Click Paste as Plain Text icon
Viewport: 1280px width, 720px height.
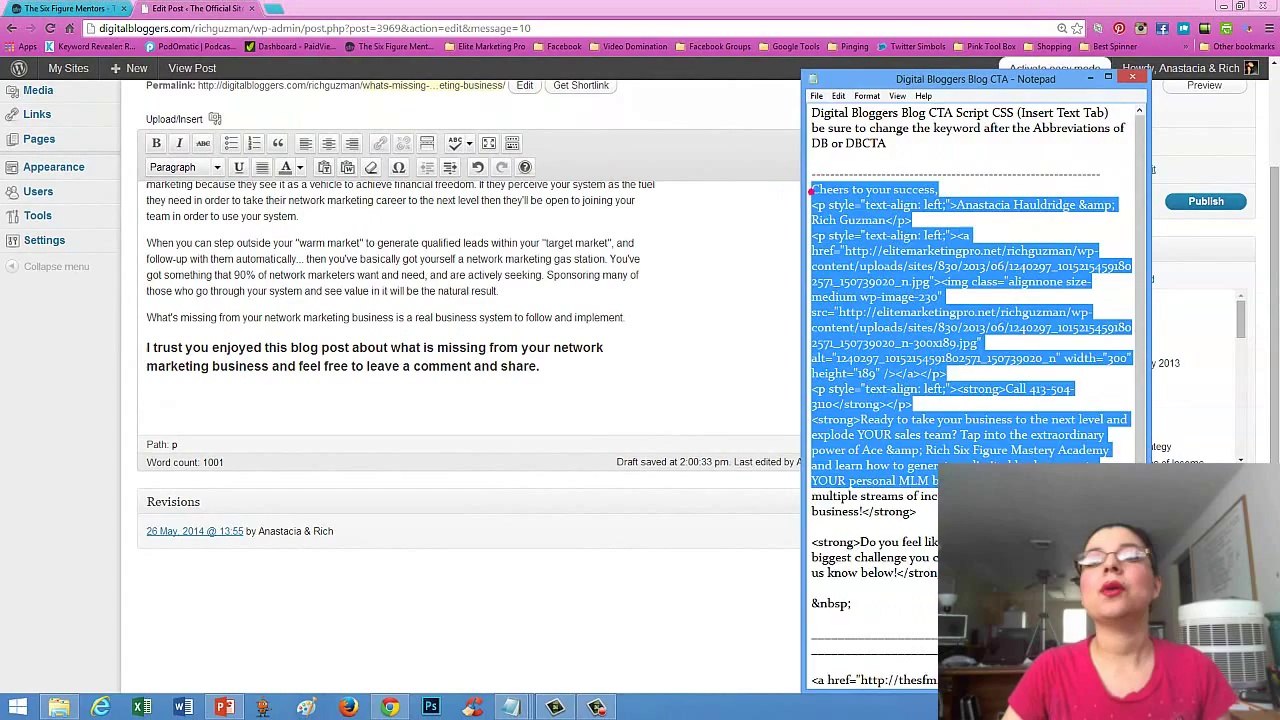pyautogui.click(x=324, y=167)
